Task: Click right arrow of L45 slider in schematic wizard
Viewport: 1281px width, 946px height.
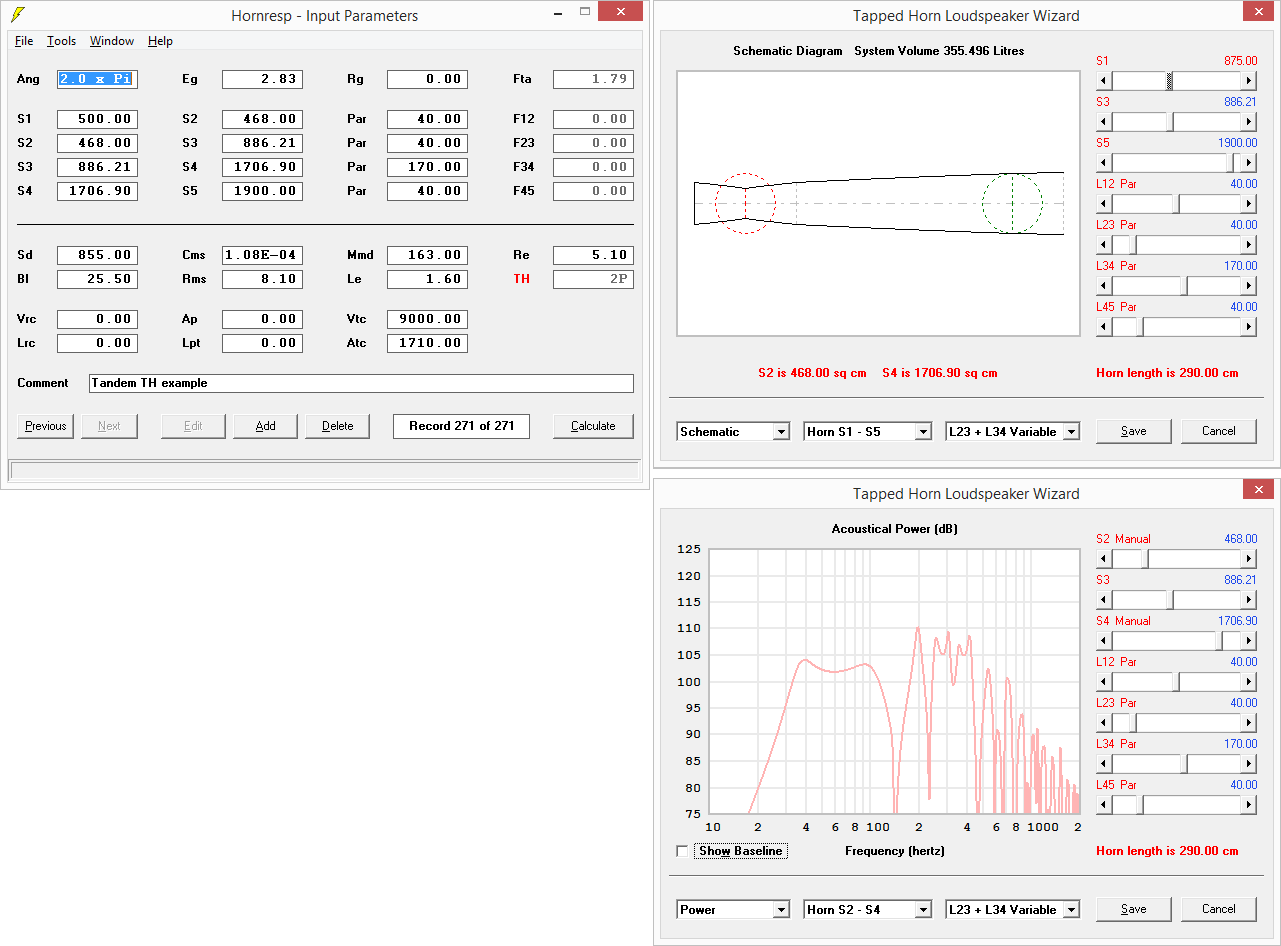Action: click(x=1248, y=327)
